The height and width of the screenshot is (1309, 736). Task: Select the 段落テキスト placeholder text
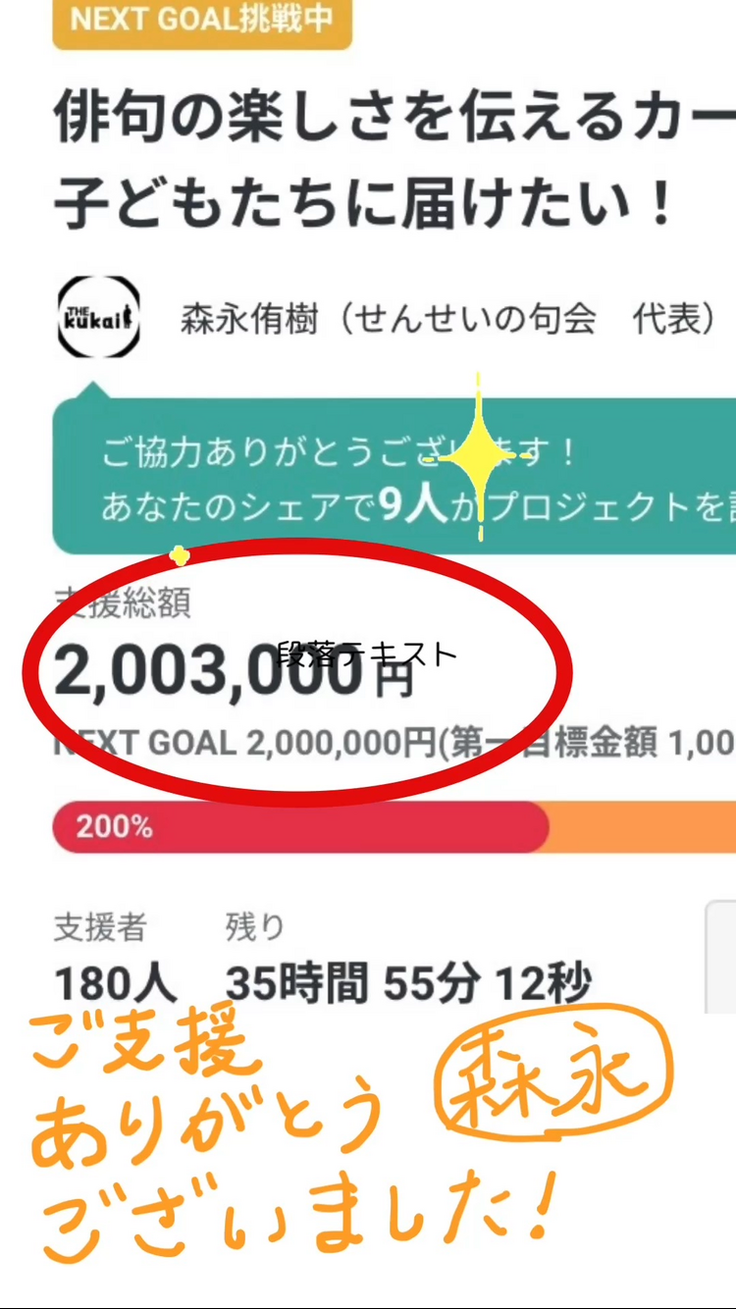[367, 654]
